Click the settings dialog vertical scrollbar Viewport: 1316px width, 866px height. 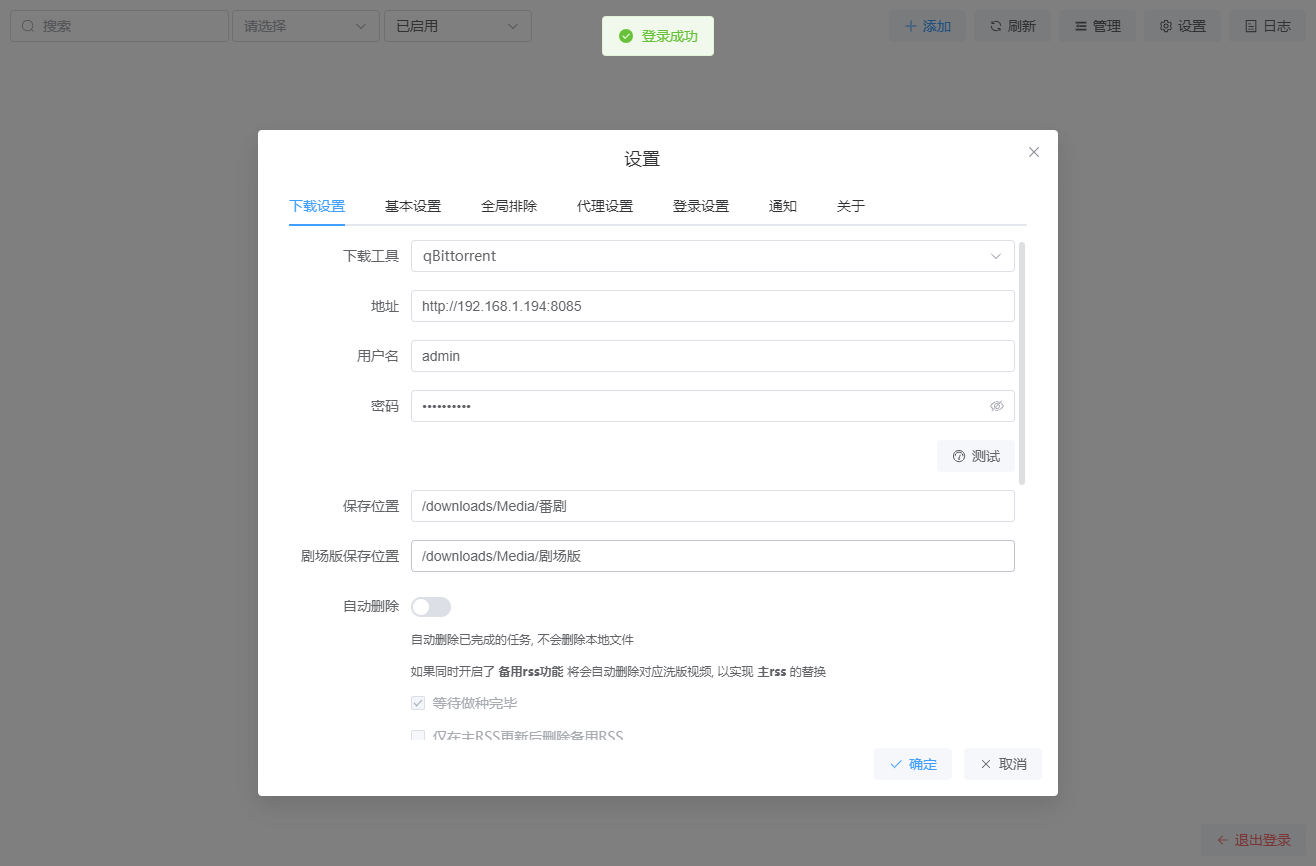point(1022,364)
